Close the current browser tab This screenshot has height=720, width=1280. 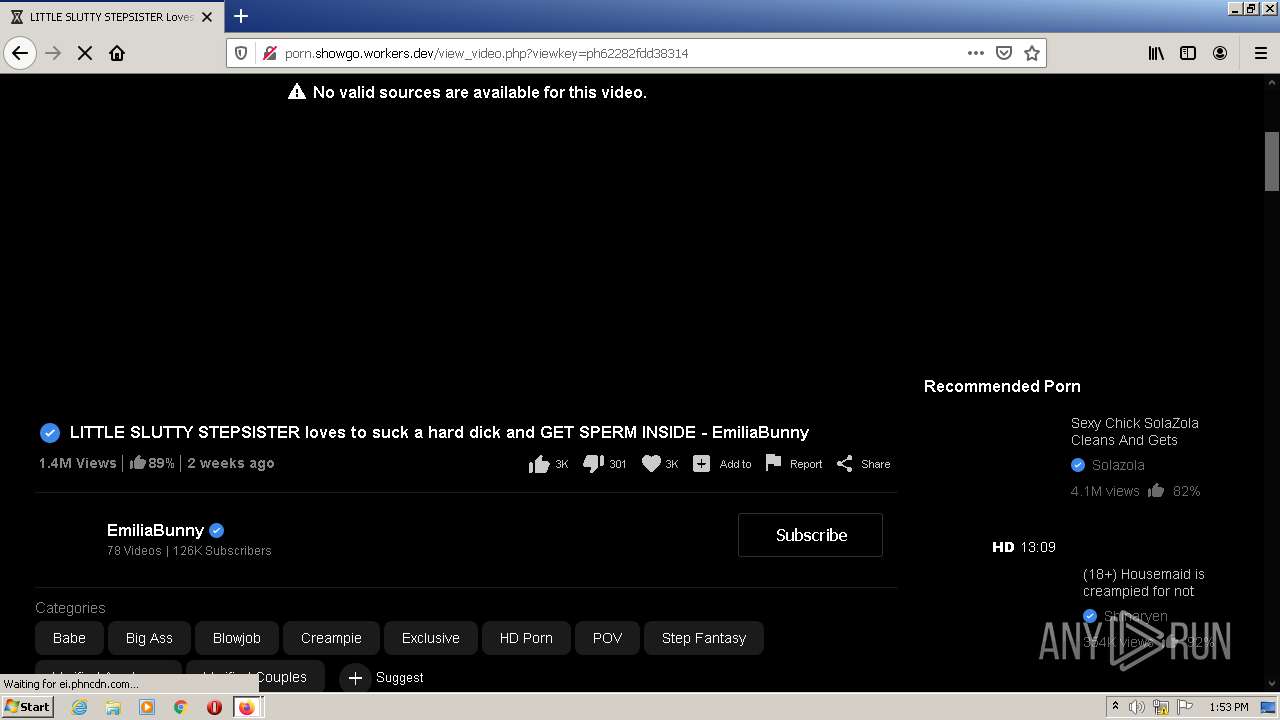click(x=207, y=17)
